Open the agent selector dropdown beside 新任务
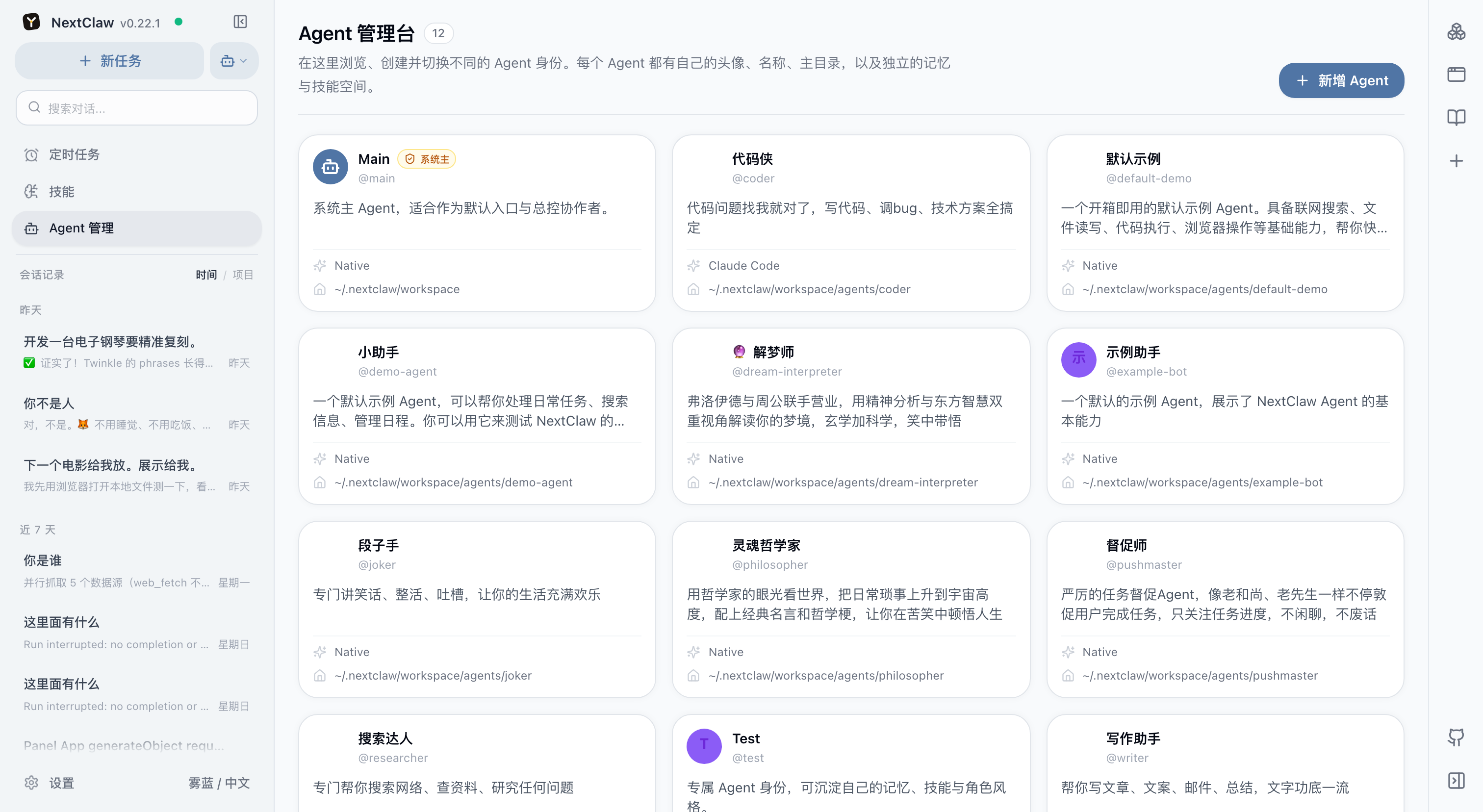 pyautogui.click(x=234, y=60)
